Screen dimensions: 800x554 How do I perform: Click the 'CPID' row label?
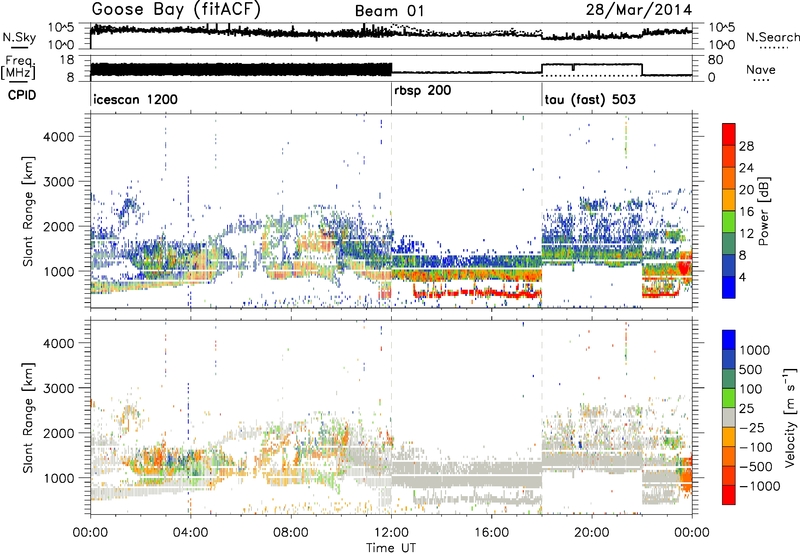[x=22, y=95]
